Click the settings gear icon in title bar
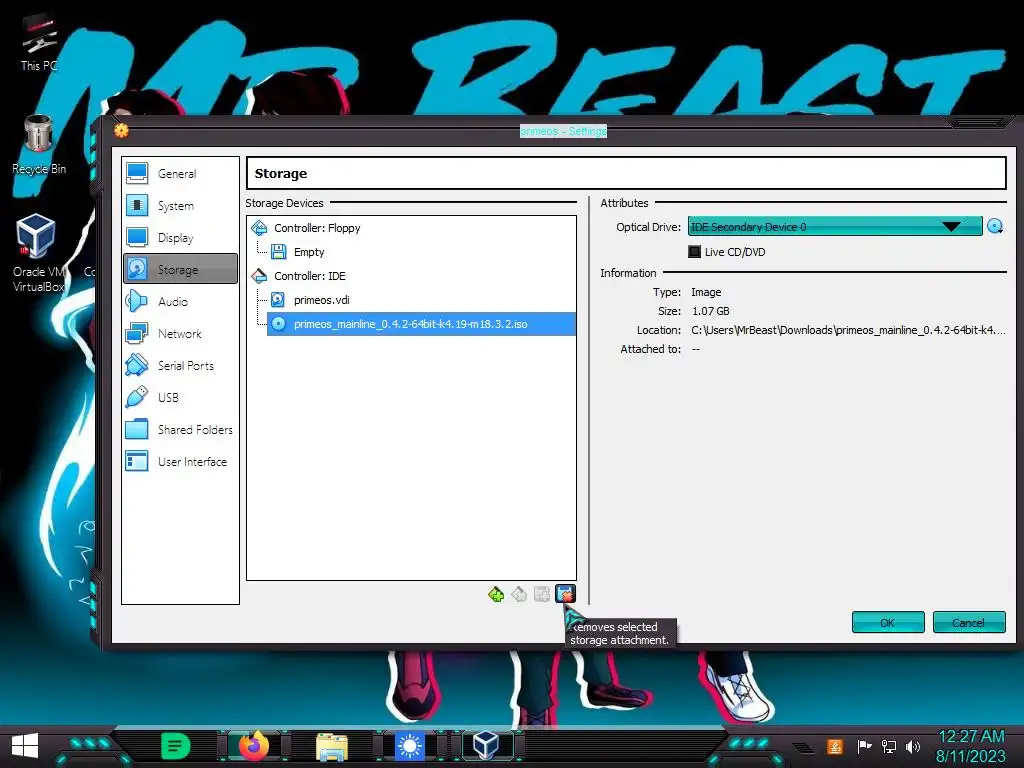The width and height of the screenshot is (1024, 768). point(121,131)
